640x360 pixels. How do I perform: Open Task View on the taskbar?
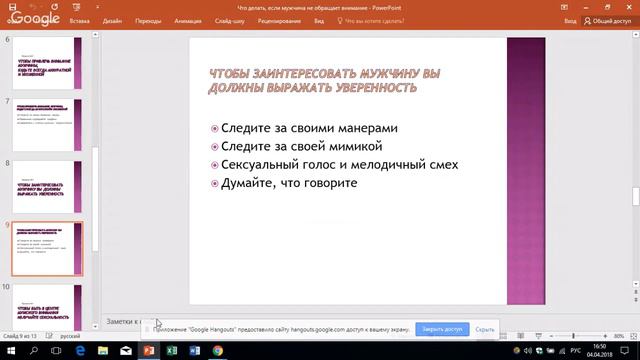(x=56, y=351)
